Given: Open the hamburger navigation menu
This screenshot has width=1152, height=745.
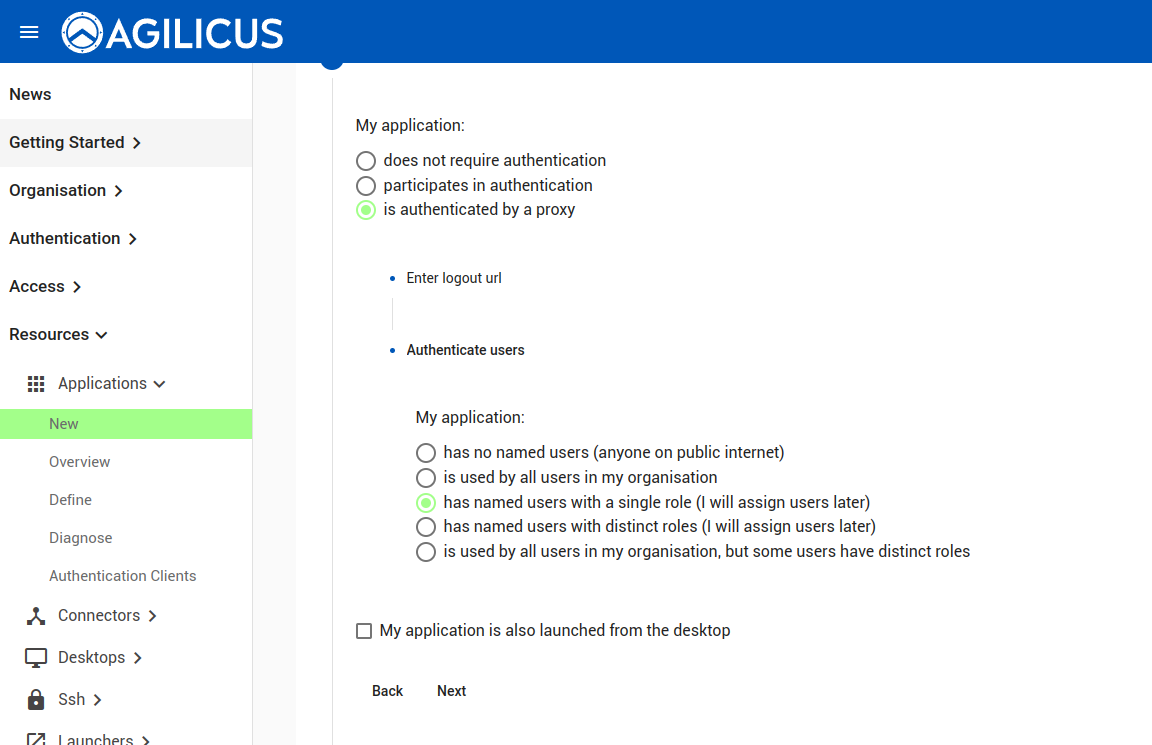Looking at the screenshot, I should tap(29, 32).
